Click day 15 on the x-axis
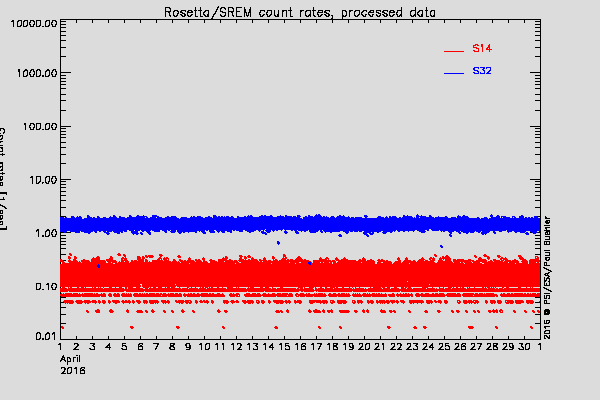600x400 pixels. pos(284,347)
